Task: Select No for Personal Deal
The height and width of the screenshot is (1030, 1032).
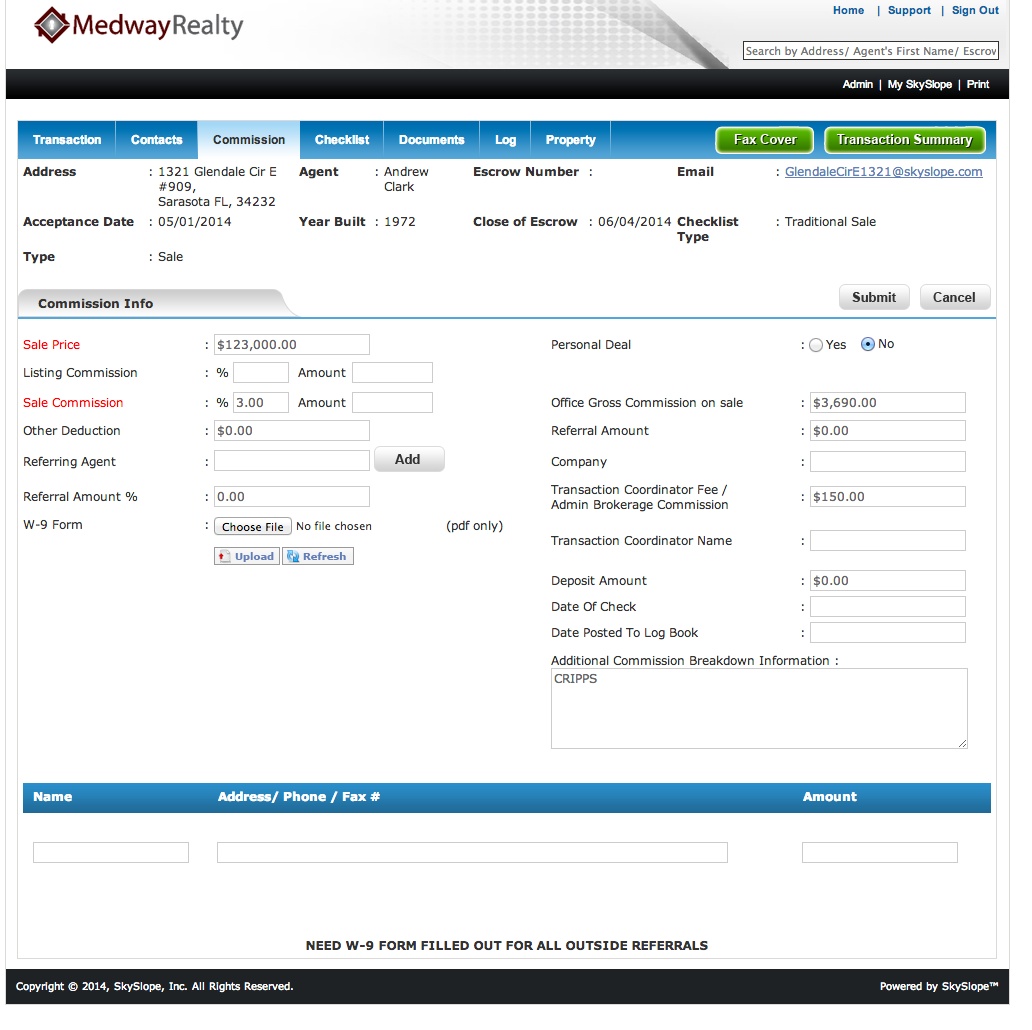Action: click(x=867, y=344)
